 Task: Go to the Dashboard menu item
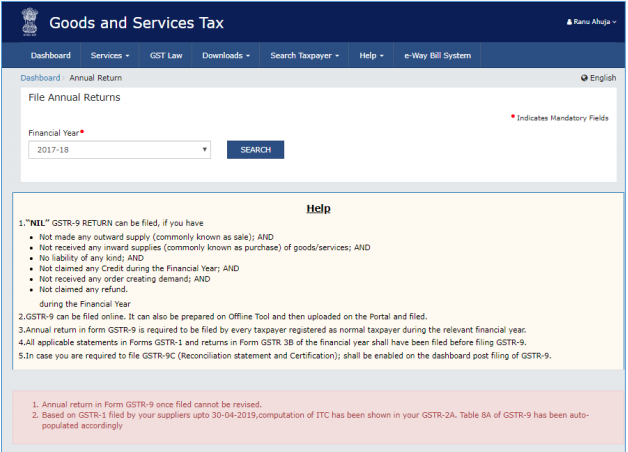50,56
